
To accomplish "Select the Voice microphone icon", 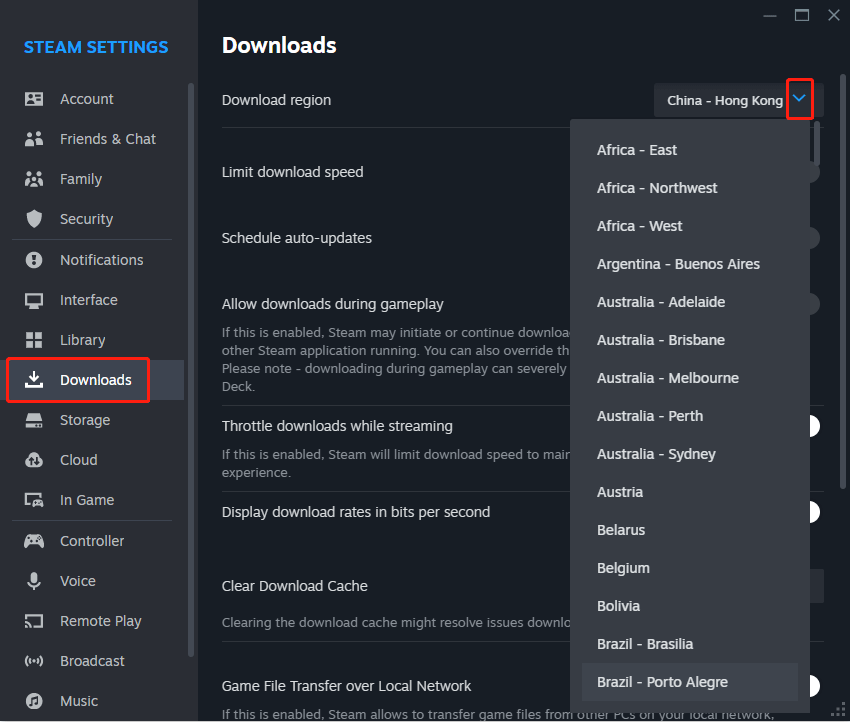I will tap(34, 580).
